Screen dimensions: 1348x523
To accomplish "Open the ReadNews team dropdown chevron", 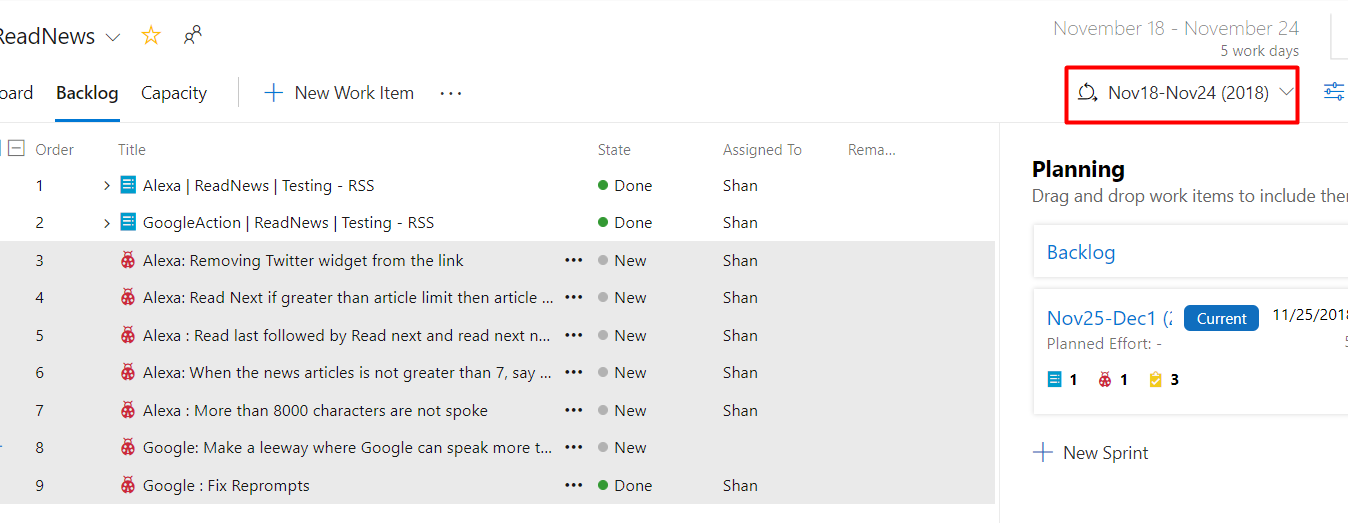I will pyautogui.click(x=113, y=37).
